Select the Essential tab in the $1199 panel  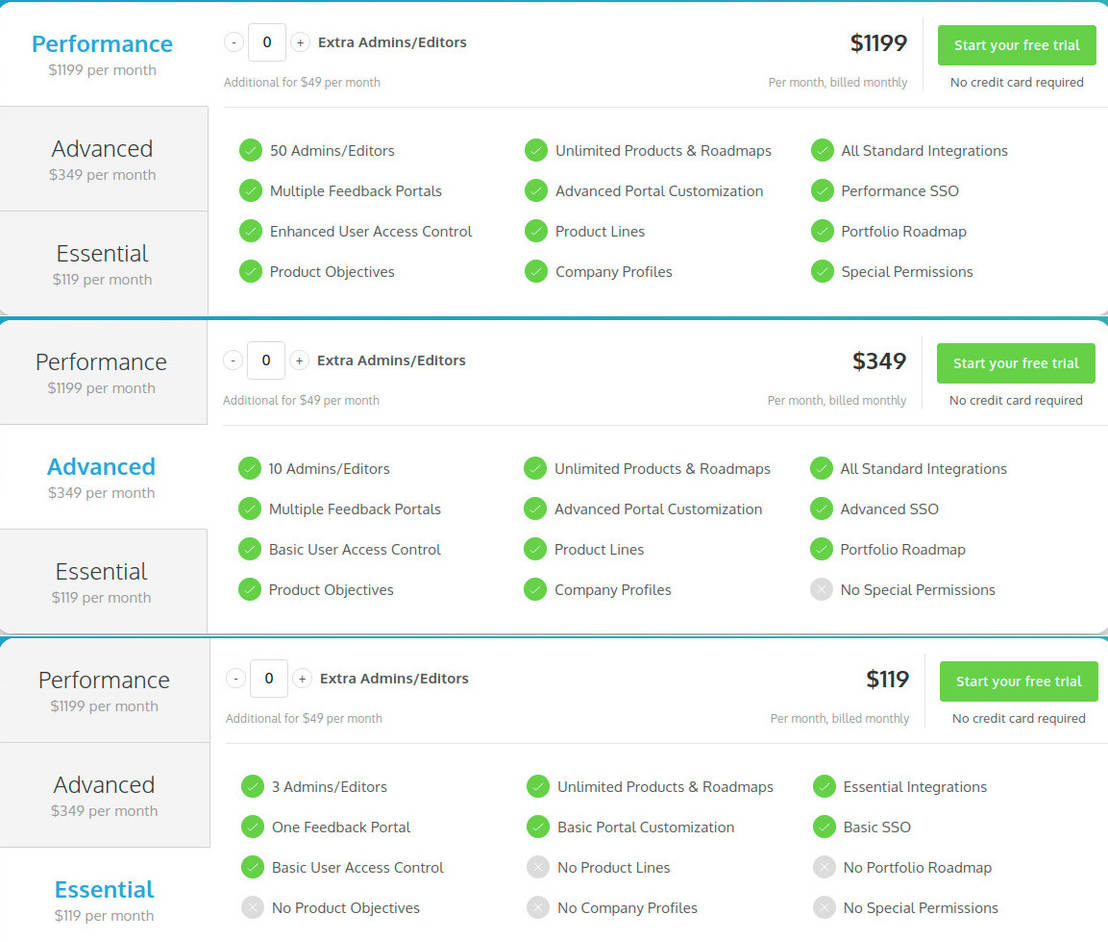(x=104, y=263)
